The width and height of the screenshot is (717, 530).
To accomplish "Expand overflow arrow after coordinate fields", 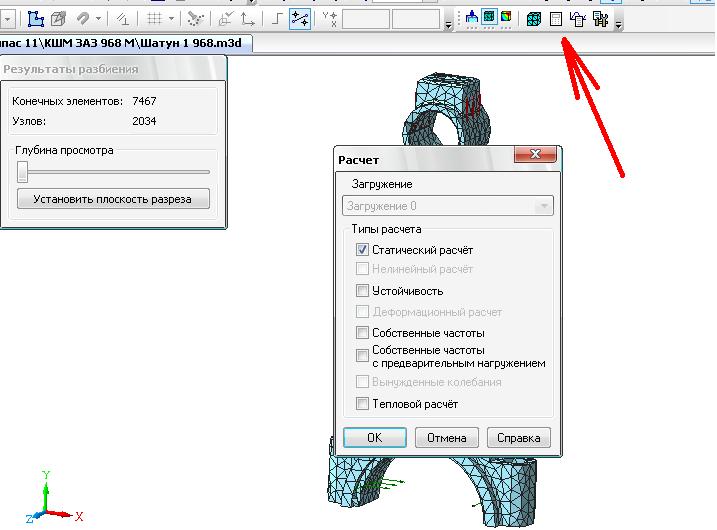I will [449, 25].
